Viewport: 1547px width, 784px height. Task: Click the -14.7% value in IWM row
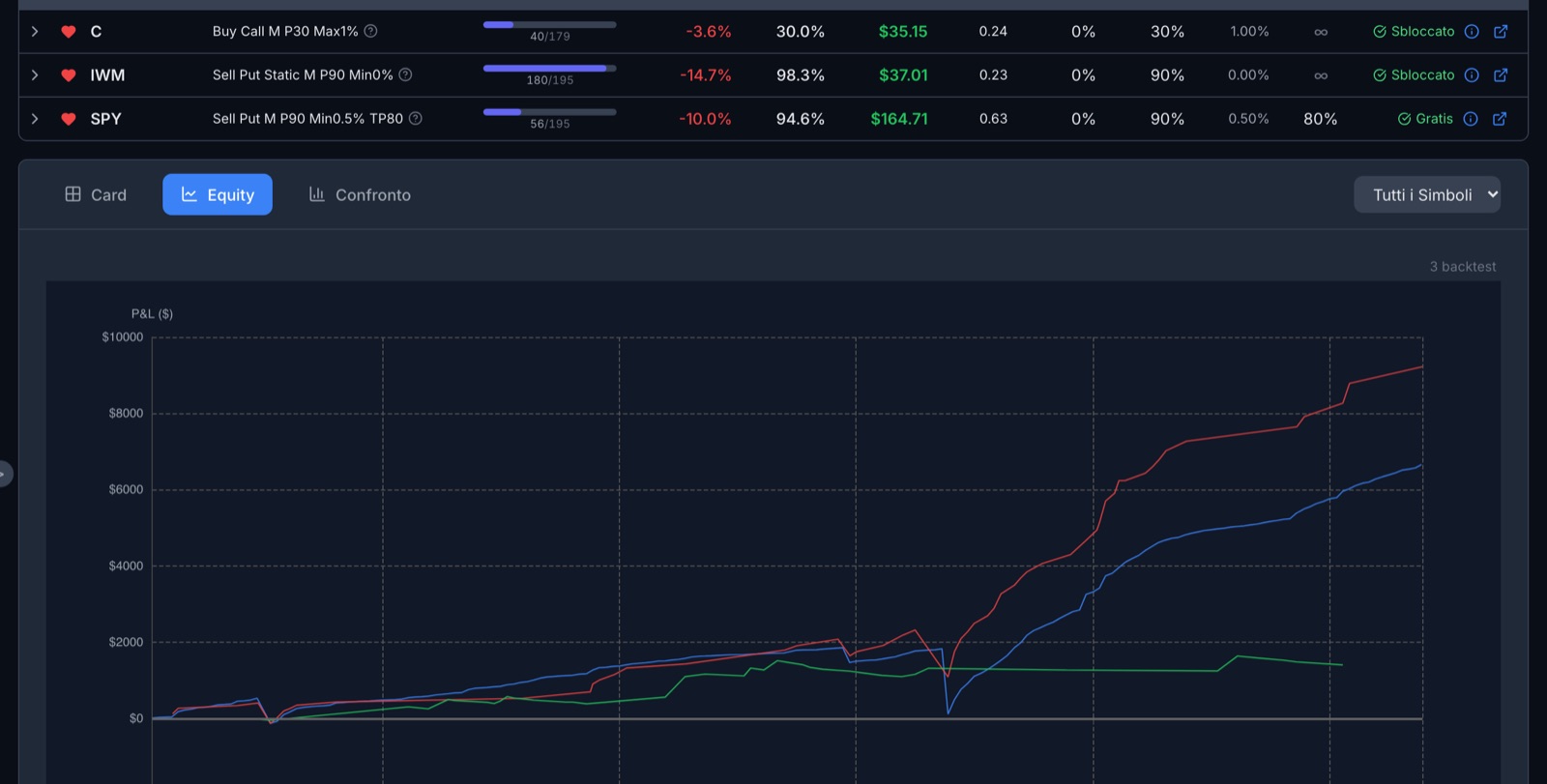(x=706, y=75)
